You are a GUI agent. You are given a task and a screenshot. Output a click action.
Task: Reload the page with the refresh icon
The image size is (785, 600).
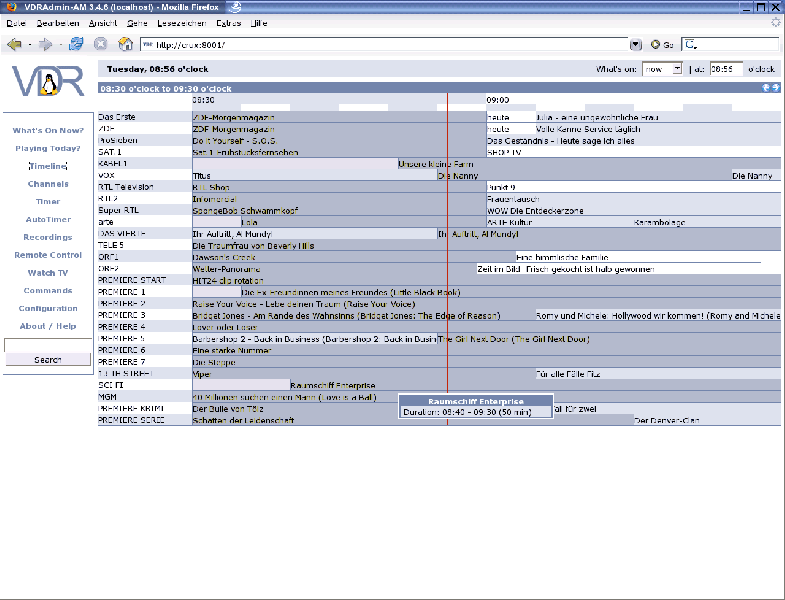(x=76, y=44)
